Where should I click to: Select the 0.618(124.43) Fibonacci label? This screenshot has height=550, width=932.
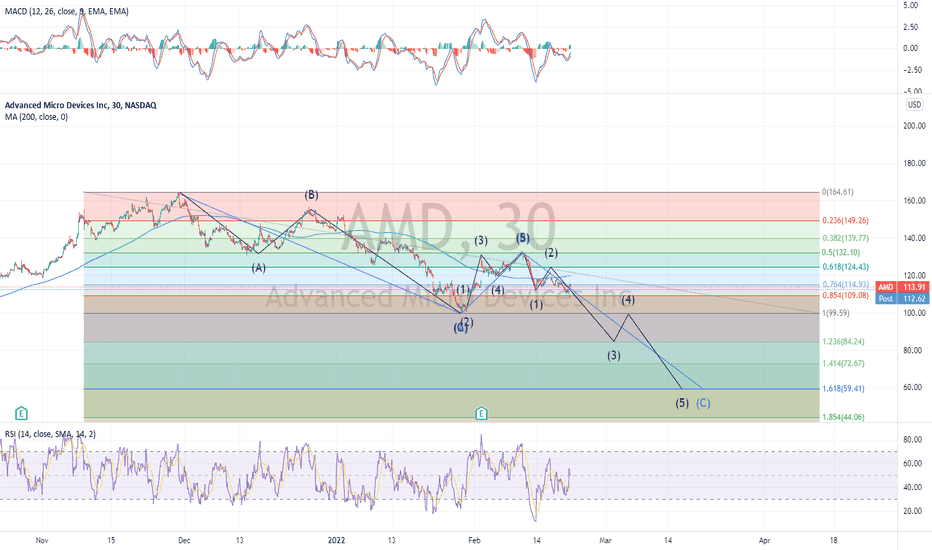845,267
